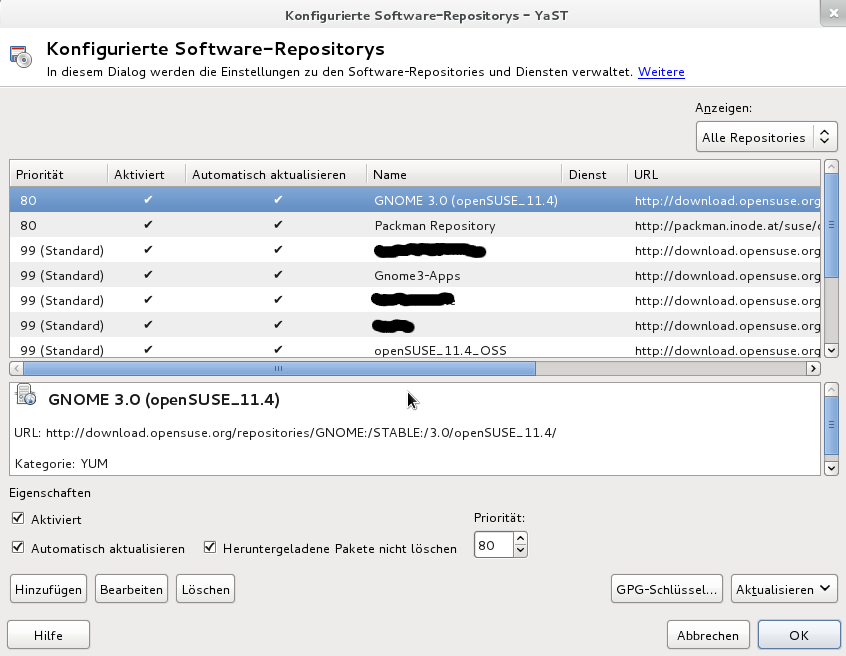The image size is (846, 656).
Task: Click the repository table's vertical scrollbar thumb
Action: [831, 224]
